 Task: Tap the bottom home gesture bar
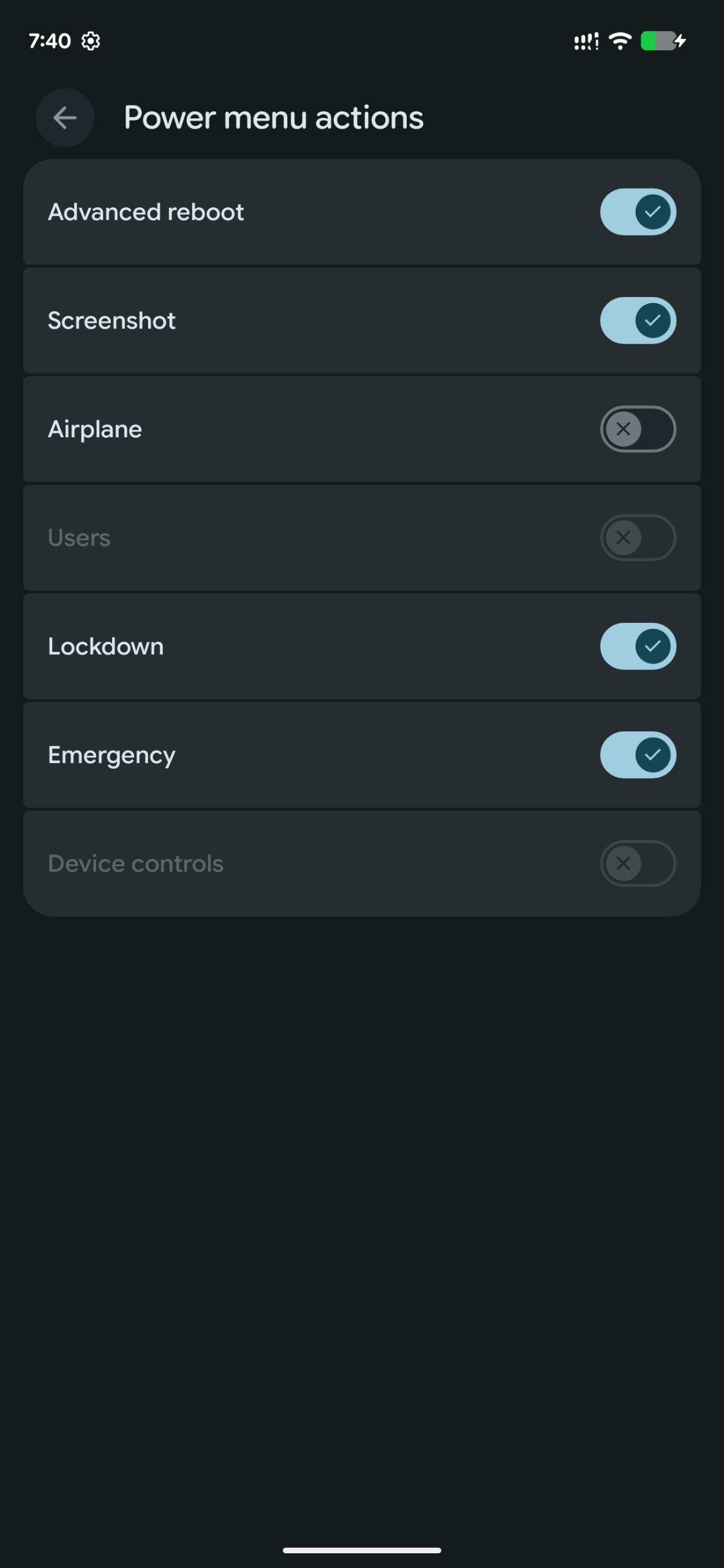[362, 1550]
